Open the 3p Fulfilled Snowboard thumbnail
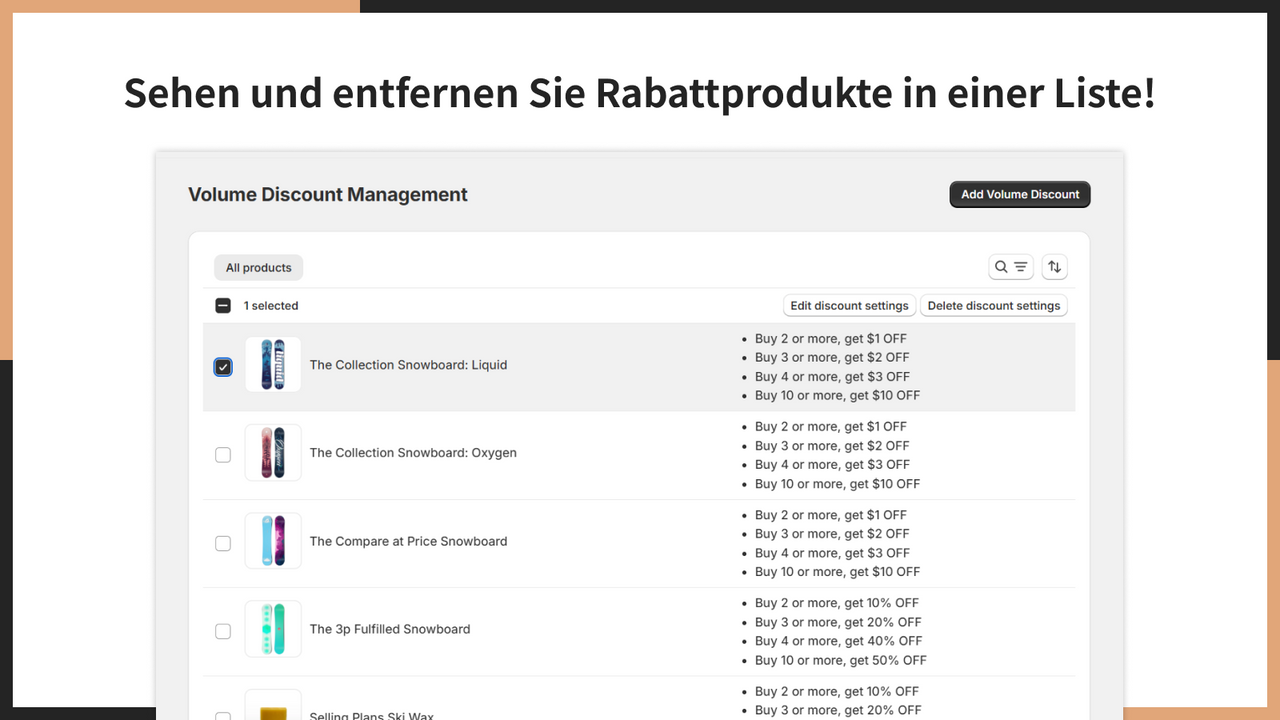This screenshot has width=1280, height=720. (x=273, y=629)
